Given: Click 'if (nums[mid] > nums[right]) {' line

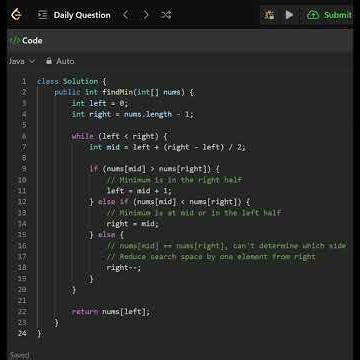Looking at the screenshot, I should (x=154, y=169).
